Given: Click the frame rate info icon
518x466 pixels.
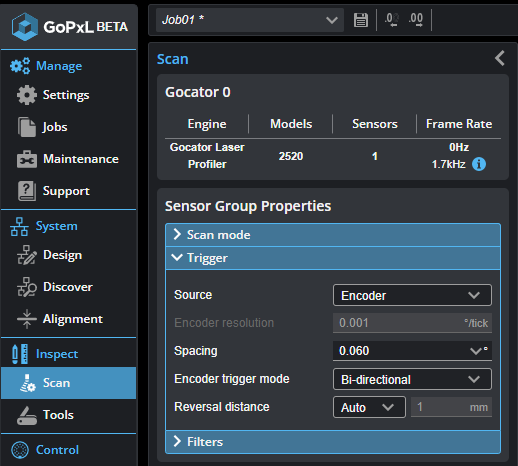Looking at the screenshot, I should (x=479, y=164).
